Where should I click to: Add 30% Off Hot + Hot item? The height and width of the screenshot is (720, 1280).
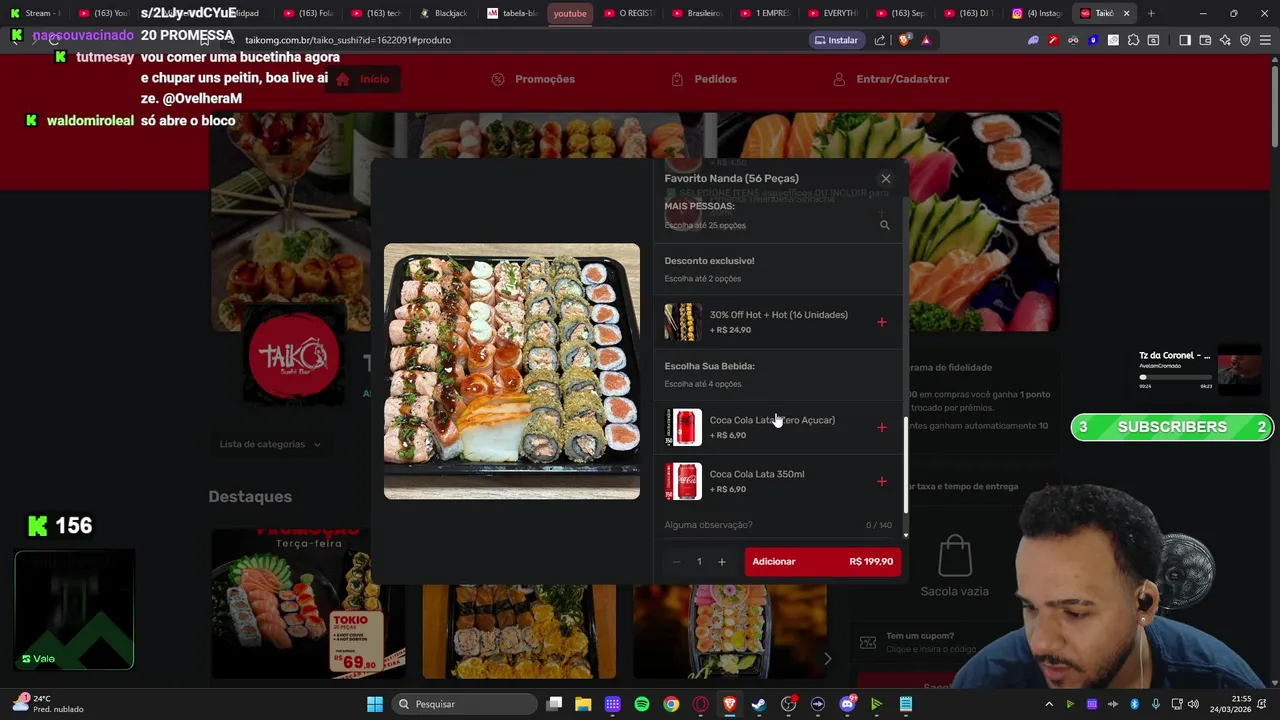tap(881, 322)
